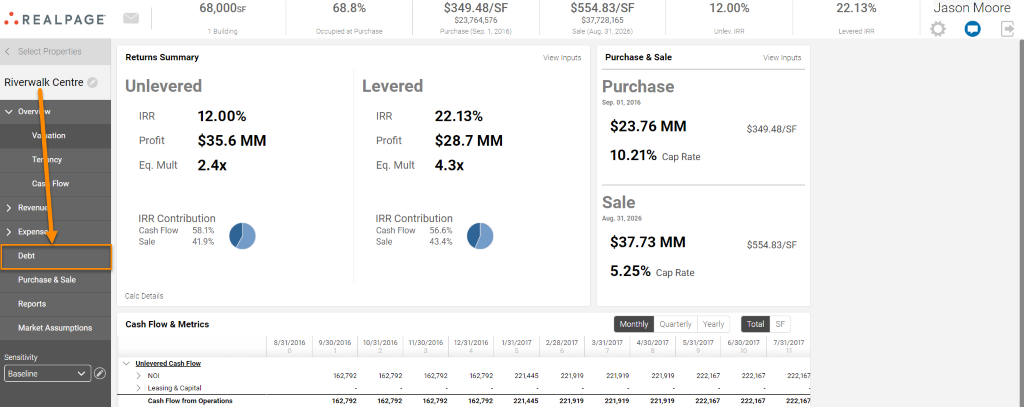Switch cash flow view to Quarterly
This screenshot has height=407, width=1024.
pyautogui.click(x=675, y=324)
